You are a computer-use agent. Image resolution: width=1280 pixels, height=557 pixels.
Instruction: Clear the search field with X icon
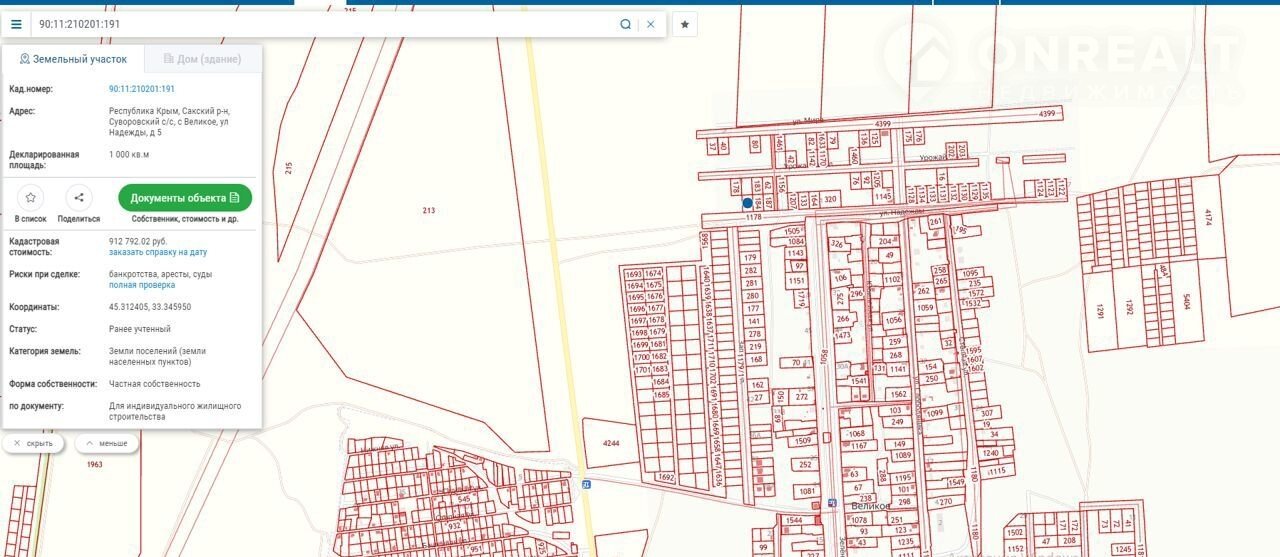click(x=651, y=24)
